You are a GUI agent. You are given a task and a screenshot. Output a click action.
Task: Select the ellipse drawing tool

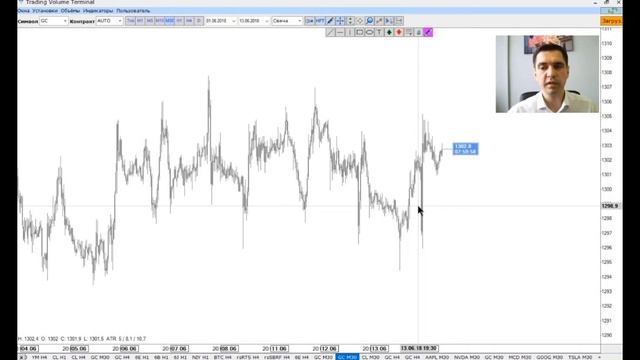(369, 32)
